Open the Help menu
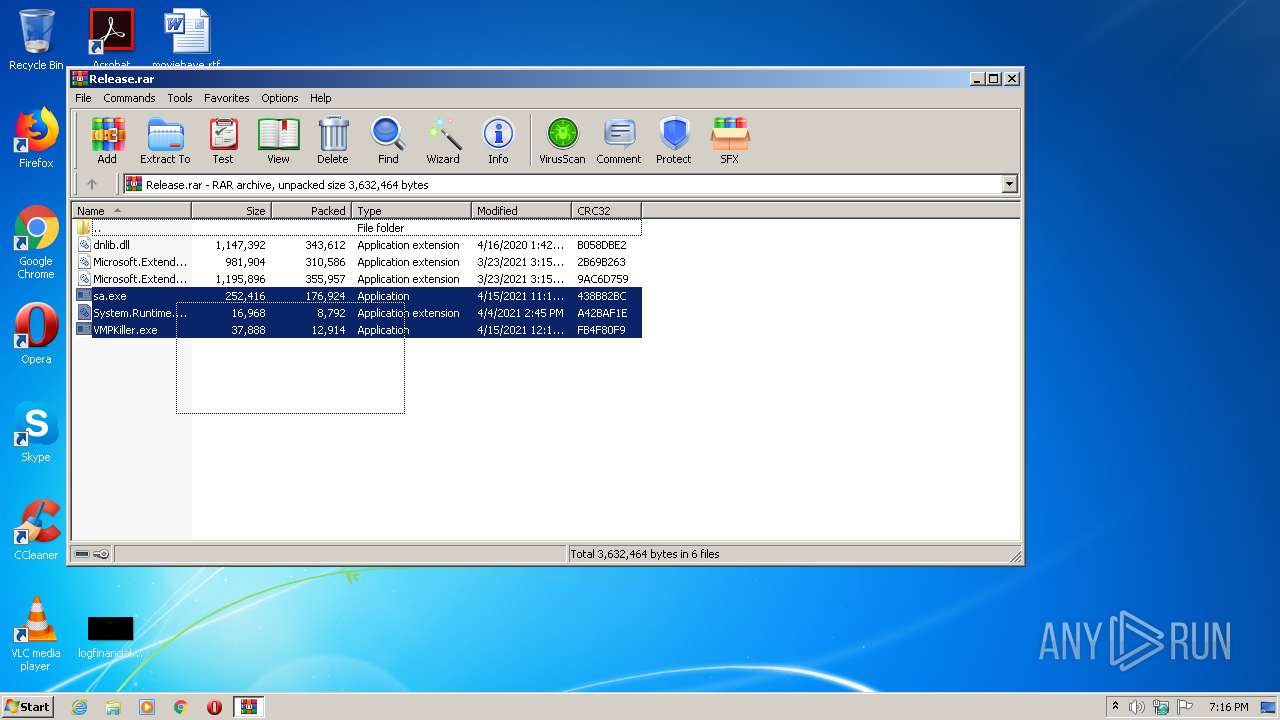This screenshot has height=720, width=1280. 320,98
